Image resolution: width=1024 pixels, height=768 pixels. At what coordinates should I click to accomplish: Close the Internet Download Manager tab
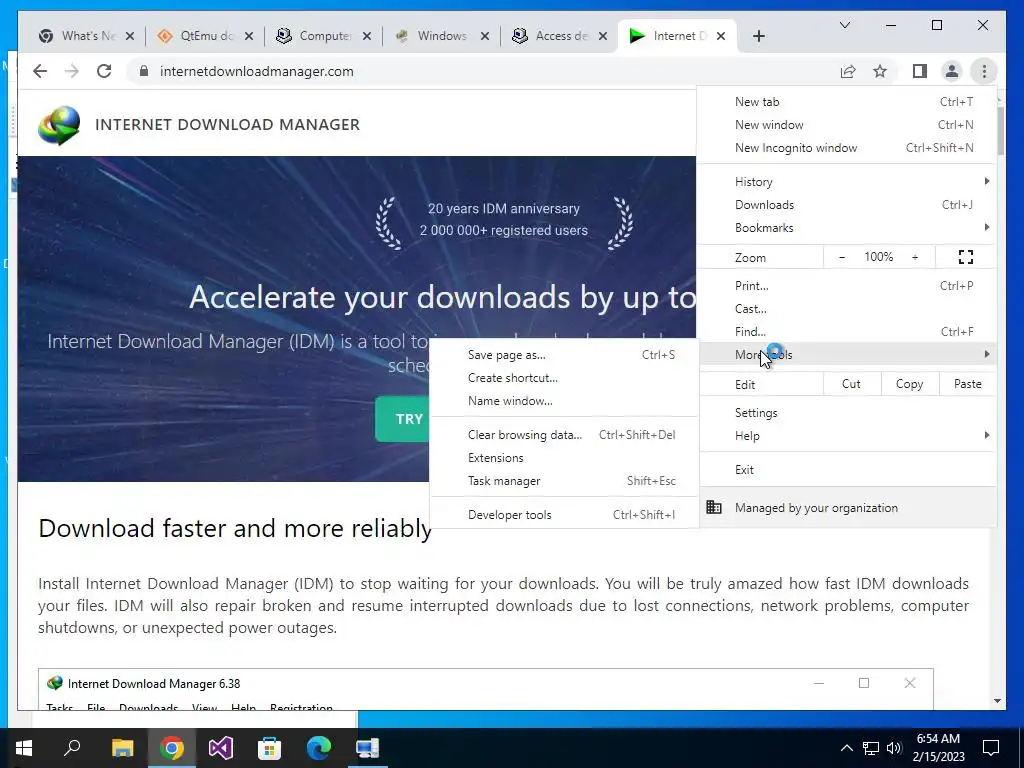coord(721,36)
